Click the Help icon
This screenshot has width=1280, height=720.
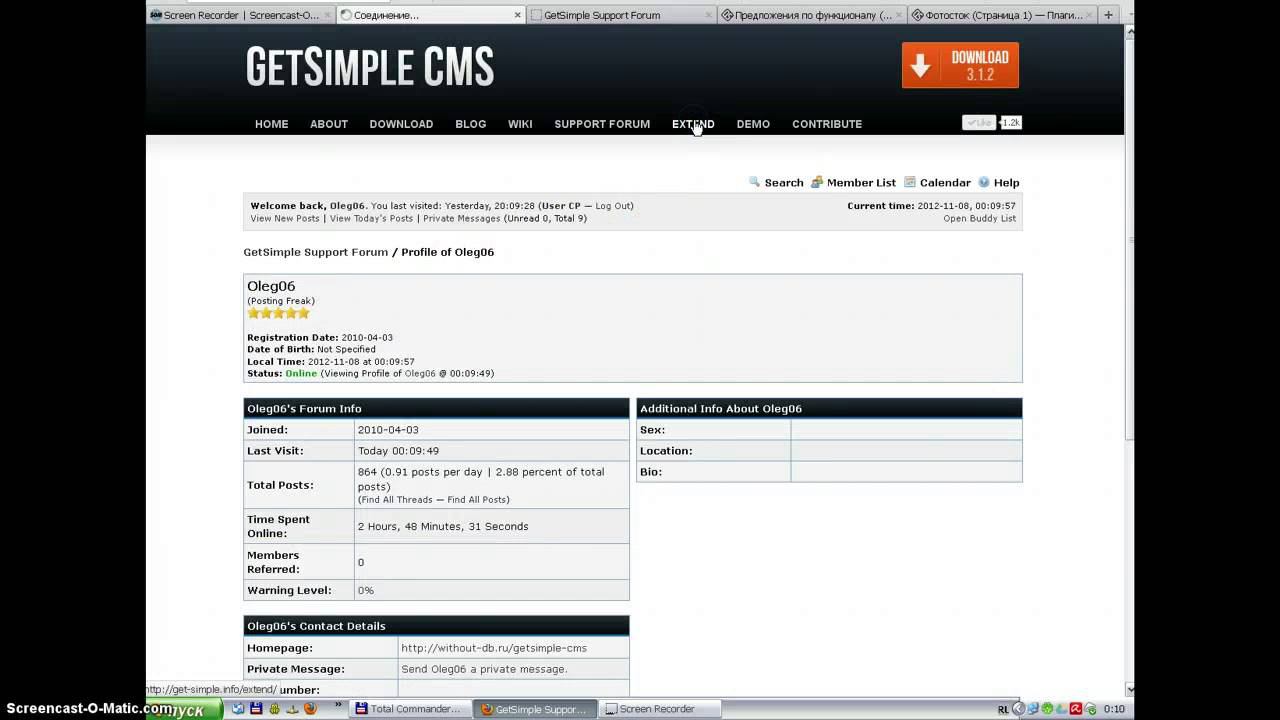[984, 183]
